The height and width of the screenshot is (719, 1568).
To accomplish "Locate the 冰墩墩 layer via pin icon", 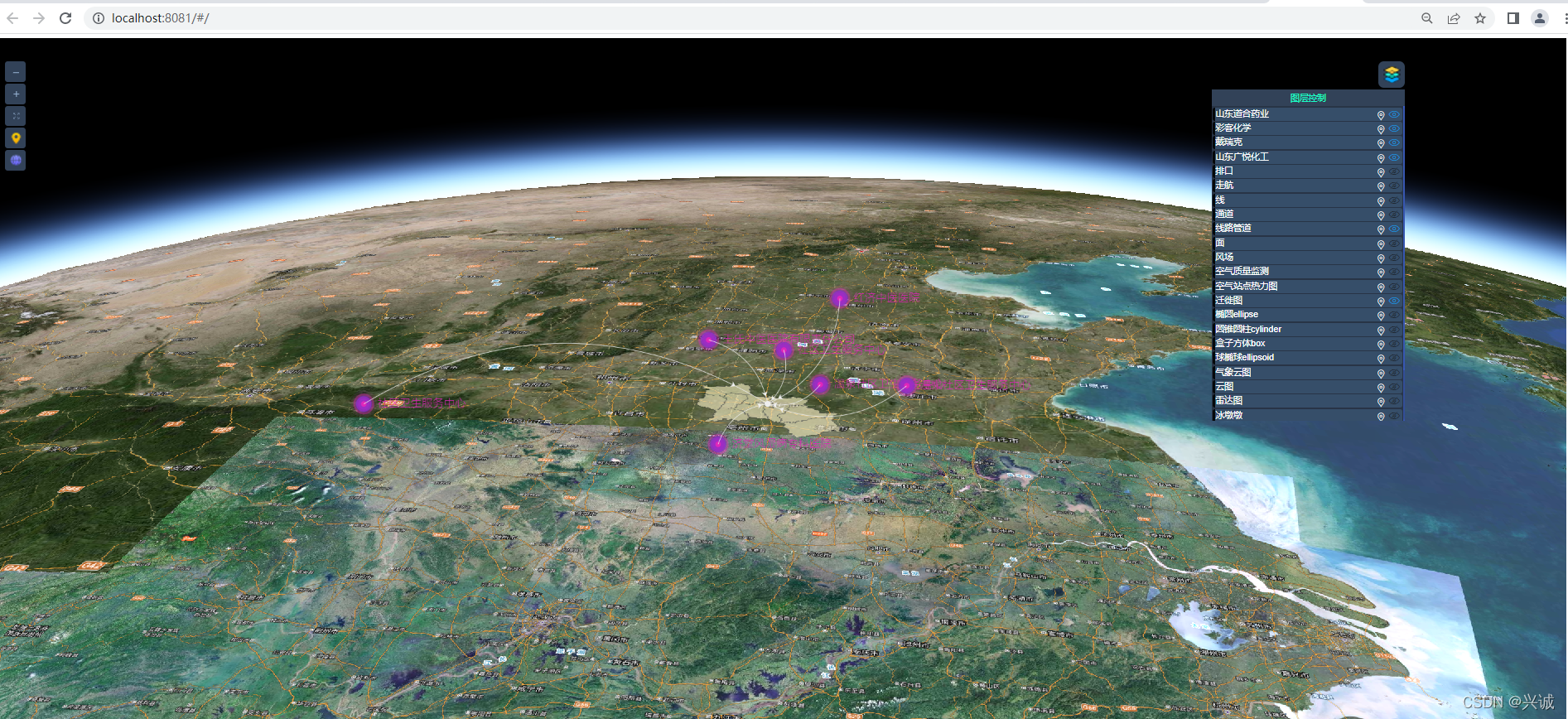I will pyautogui.click(x=1381, y=417).
